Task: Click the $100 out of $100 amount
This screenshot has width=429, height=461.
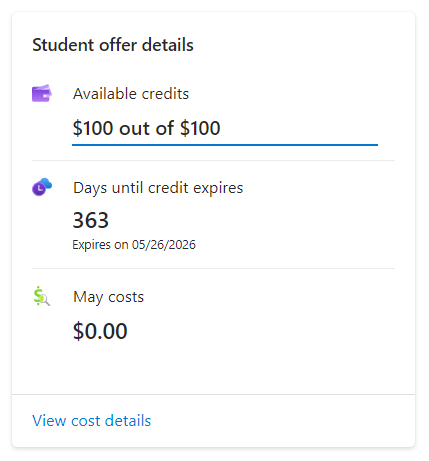Action: pyautogui.click(x=147, y=128)
